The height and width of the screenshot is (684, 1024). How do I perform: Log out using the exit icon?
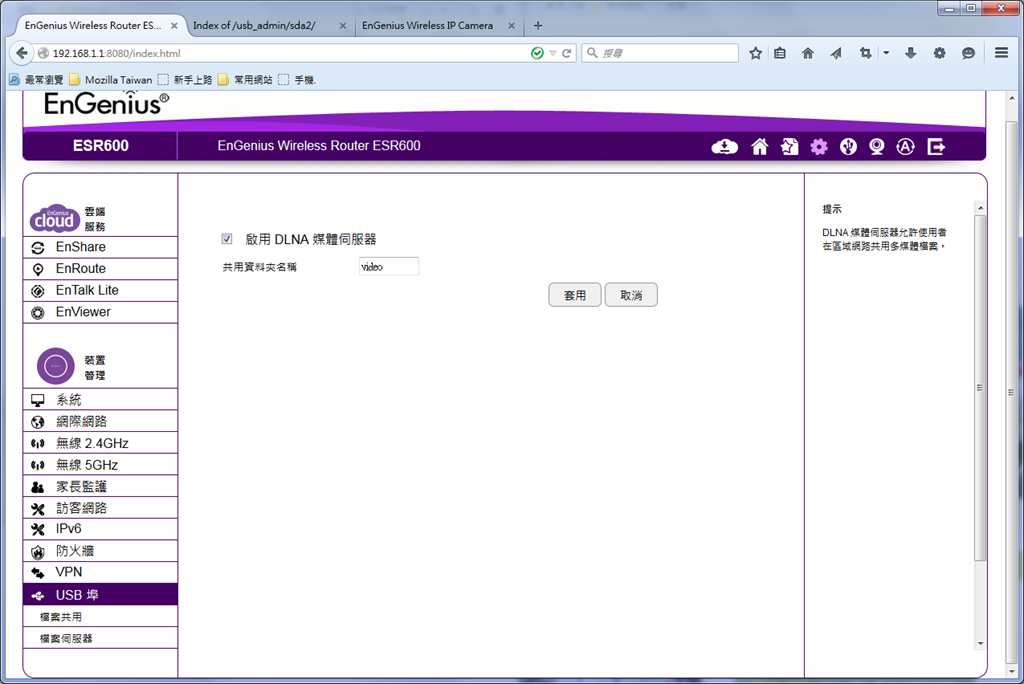(x=936, y=147)
